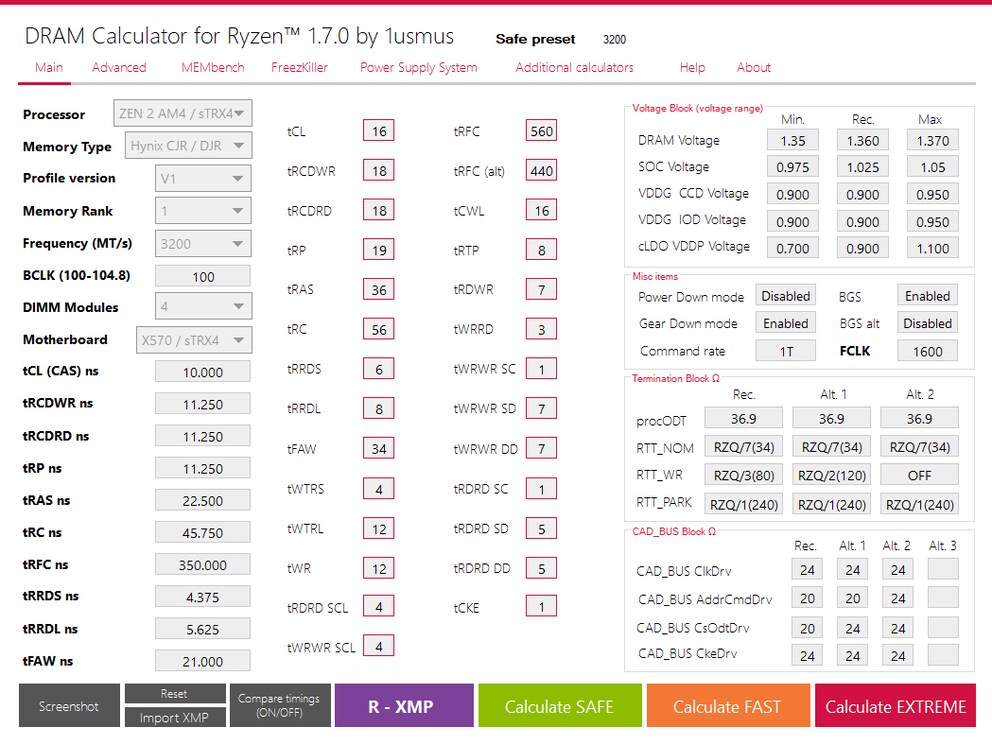Click the tRC ns value 45.750
The height and width of the screenshot is (745, 992).
(x=202, y=533)
